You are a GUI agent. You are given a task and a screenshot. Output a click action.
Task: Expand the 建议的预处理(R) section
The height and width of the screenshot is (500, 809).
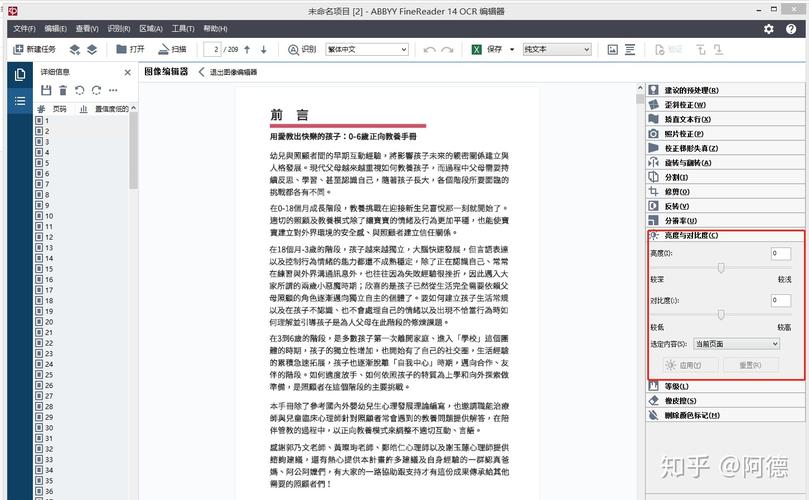tap(724, 90)
